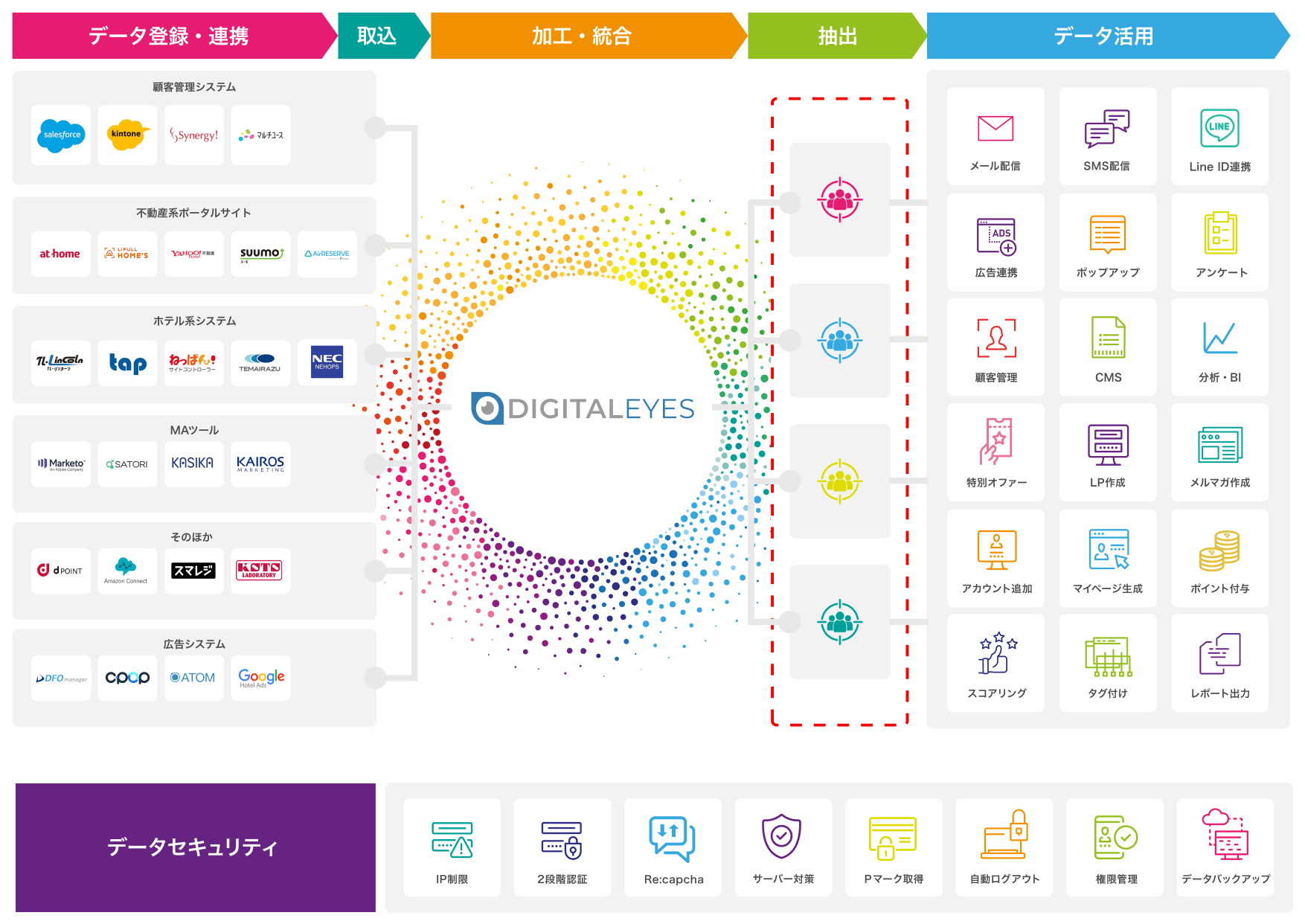Click the 特別オファー ticket icon
Screen dimensions: 1305x924
(996, 441)
